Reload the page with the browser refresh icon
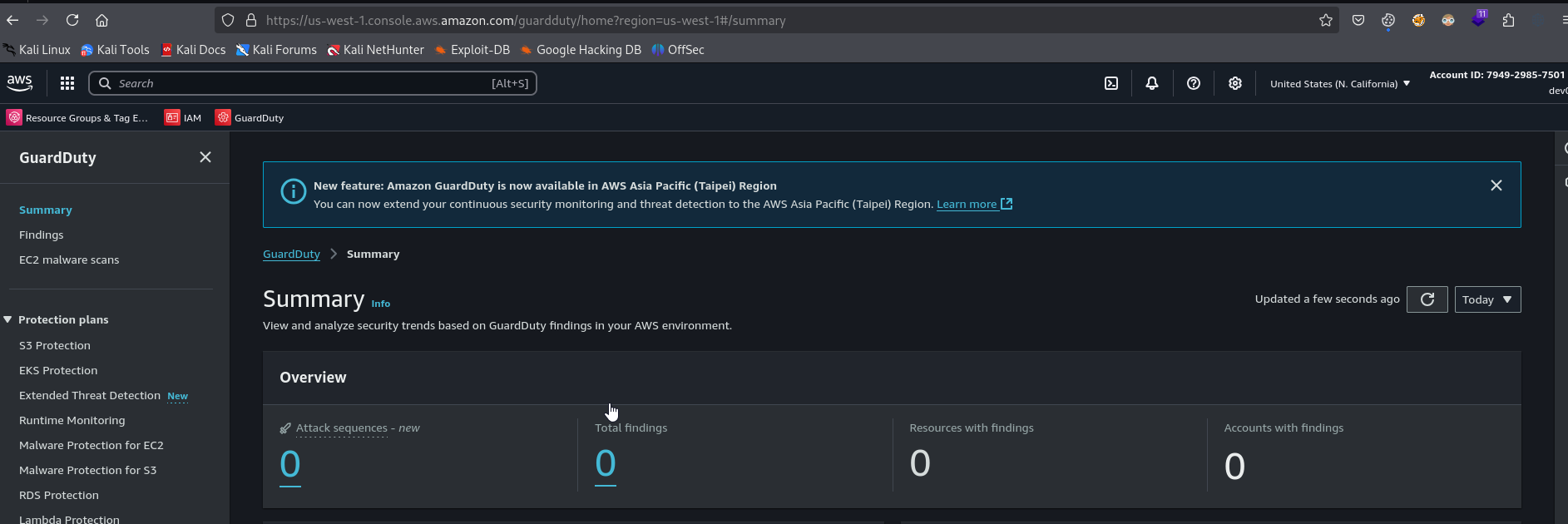Screen dimensions: 1568x524 tap(72, 20)
